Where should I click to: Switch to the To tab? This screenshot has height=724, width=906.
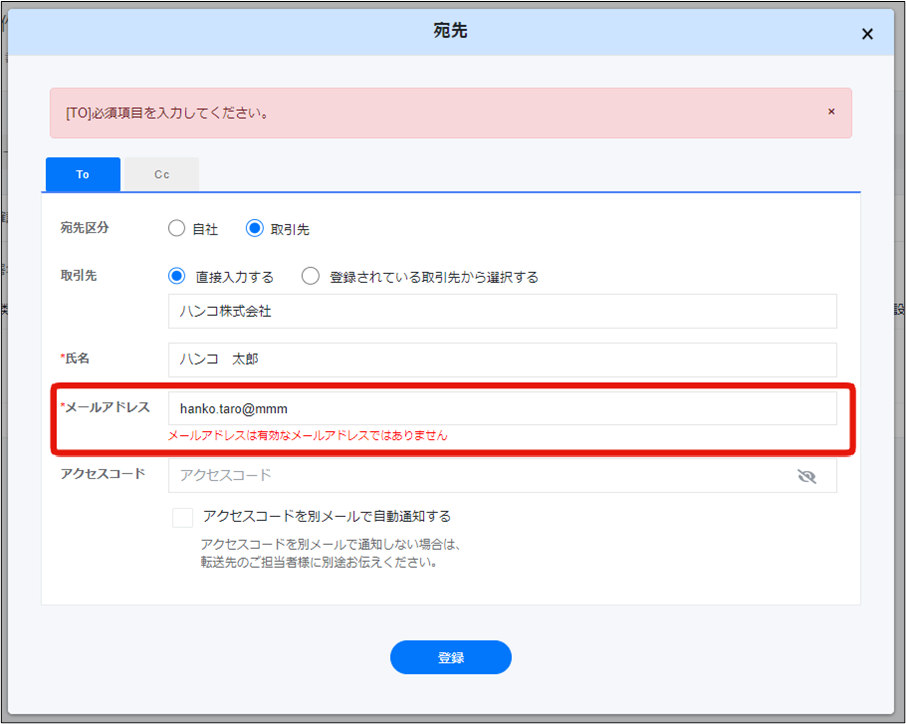point(83,174)
